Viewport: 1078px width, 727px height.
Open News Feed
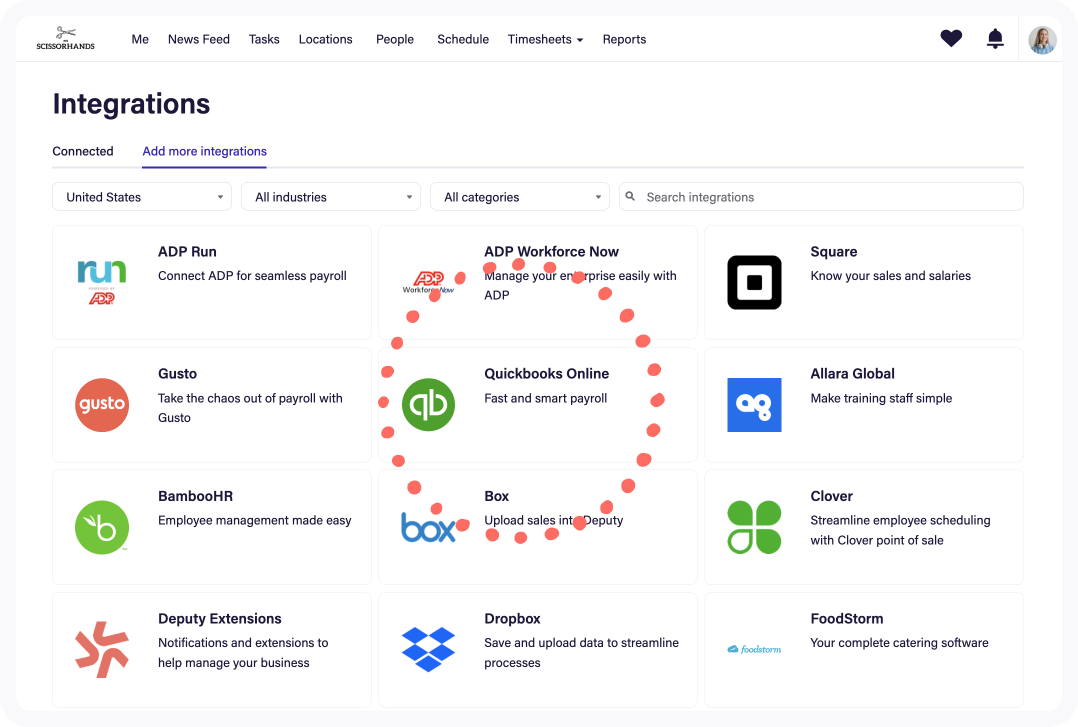point(199,39)
